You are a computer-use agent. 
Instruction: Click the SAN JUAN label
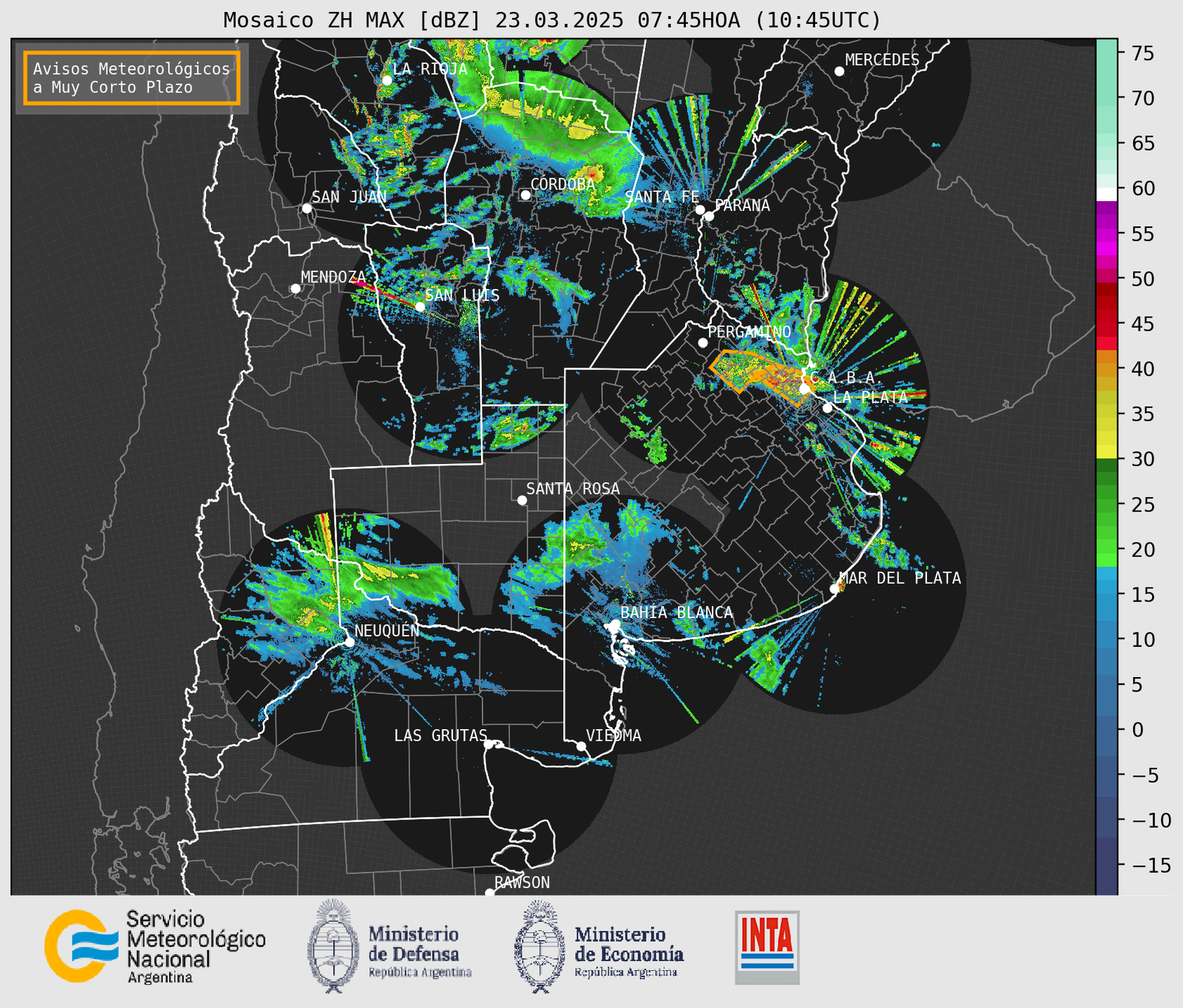click(349, 197)
